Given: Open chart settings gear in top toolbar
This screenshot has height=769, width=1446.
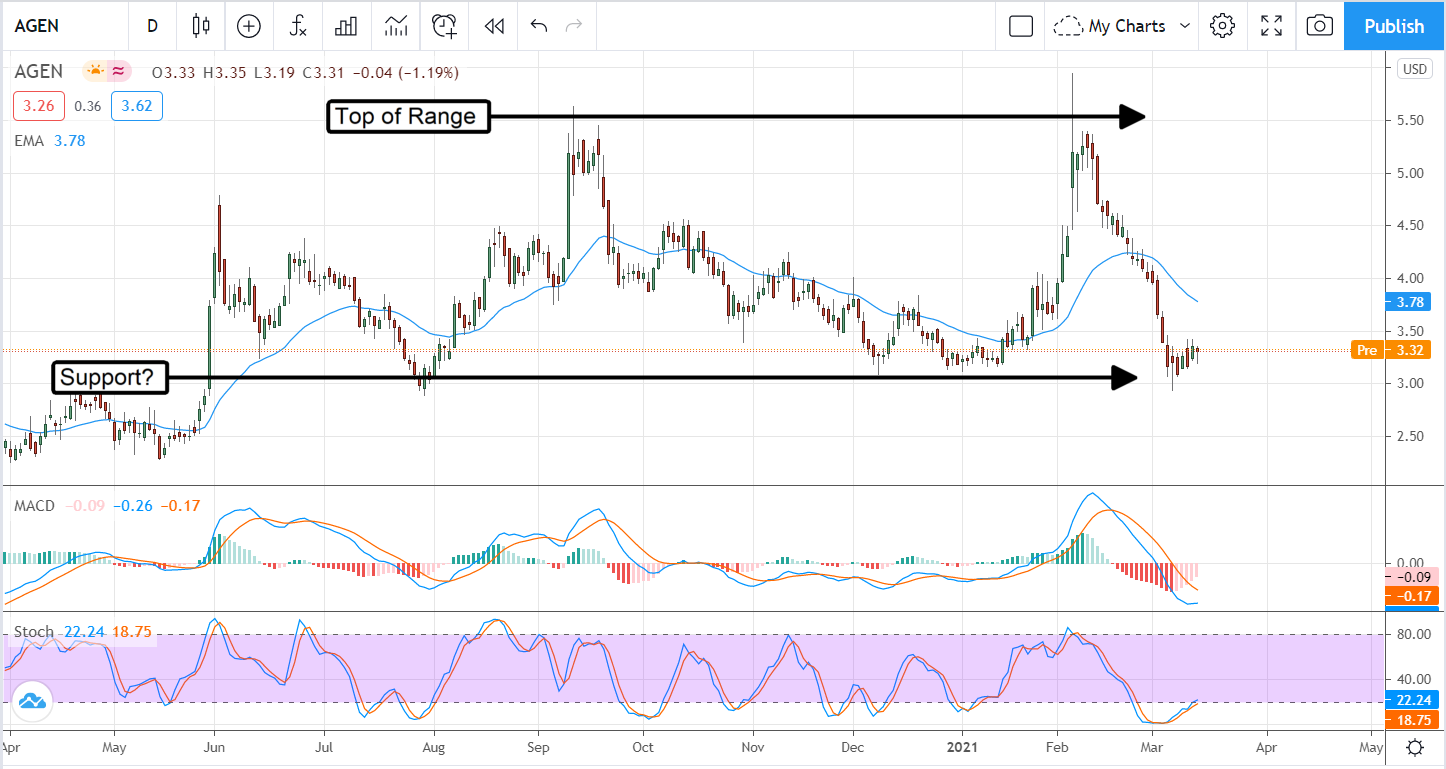Looking at the screenshot, I should pos(1221,26).
